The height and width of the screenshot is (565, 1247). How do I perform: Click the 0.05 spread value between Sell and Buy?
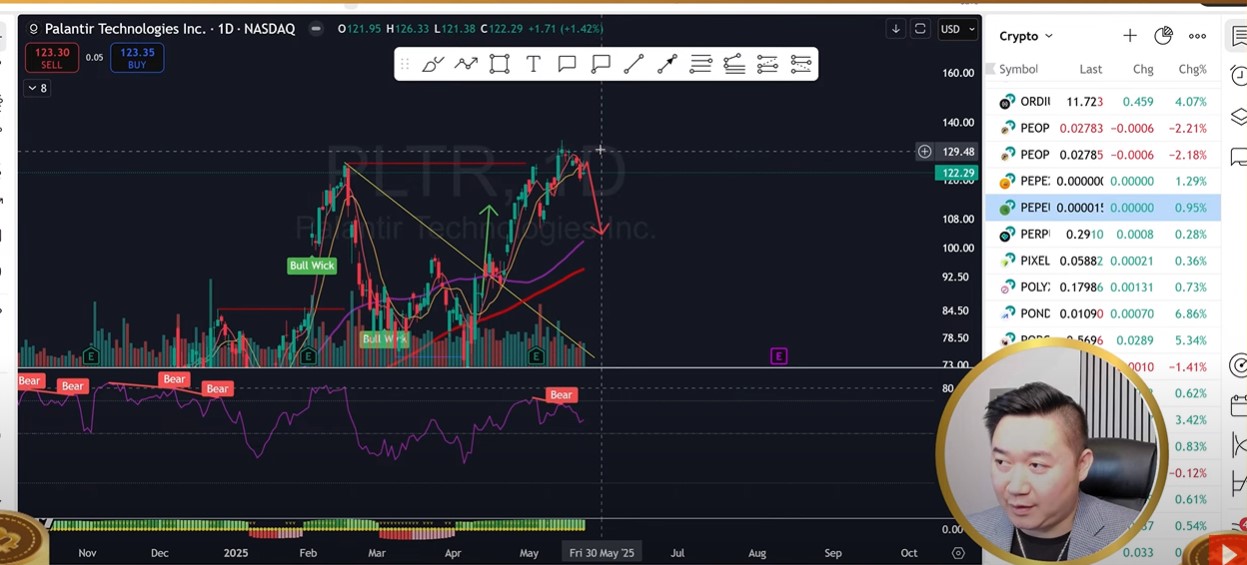tap(94, 58)
